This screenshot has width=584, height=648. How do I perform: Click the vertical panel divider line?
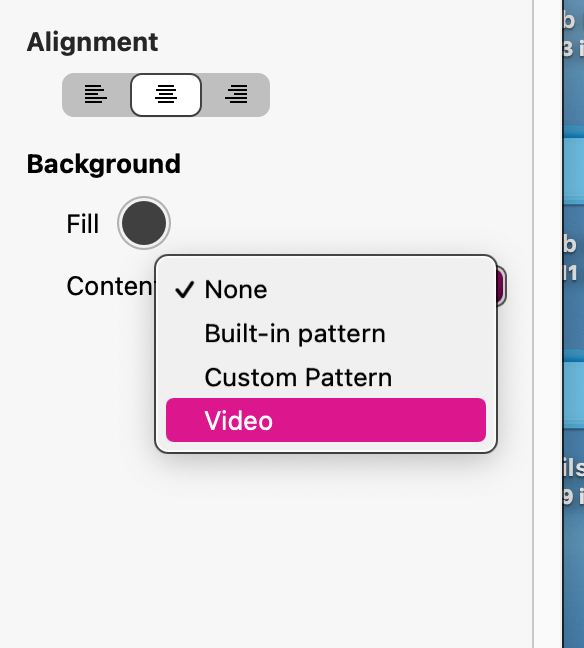point(533,324)
